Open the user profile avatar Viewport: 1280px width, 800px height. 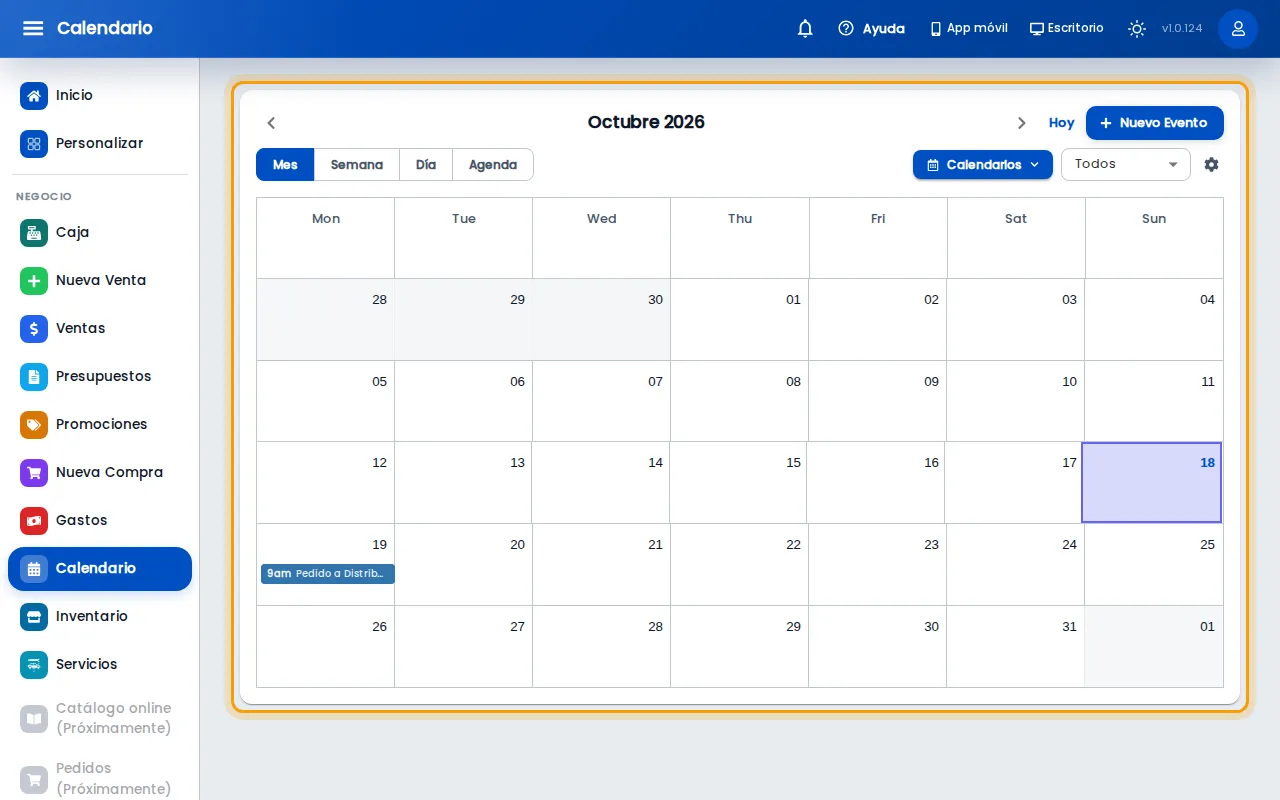point(1238,28)
